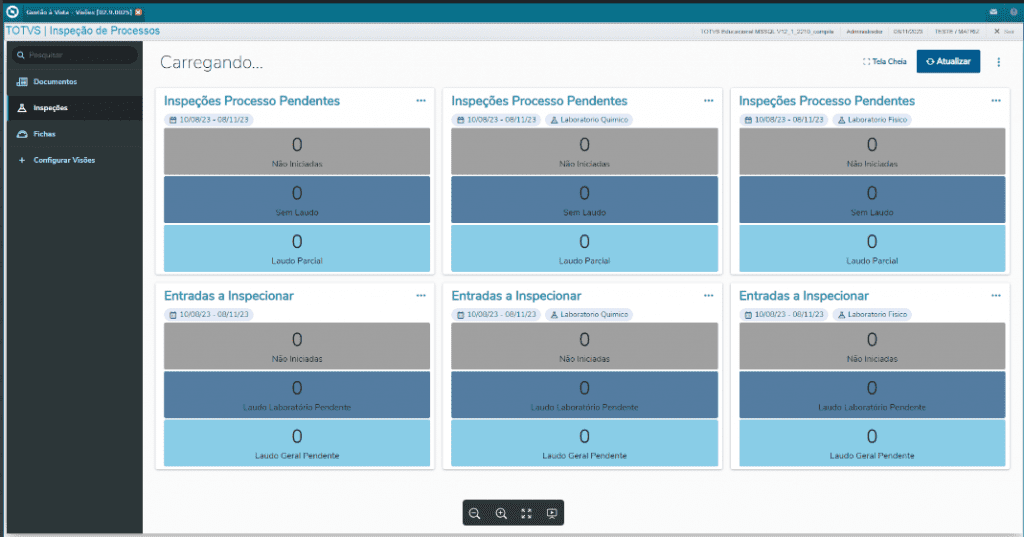This screenshot has height=537, width=1024.
Task: Expand options of Laboratorio Químico Inspeções Processo Pendentes card
Action: point(708,101)
